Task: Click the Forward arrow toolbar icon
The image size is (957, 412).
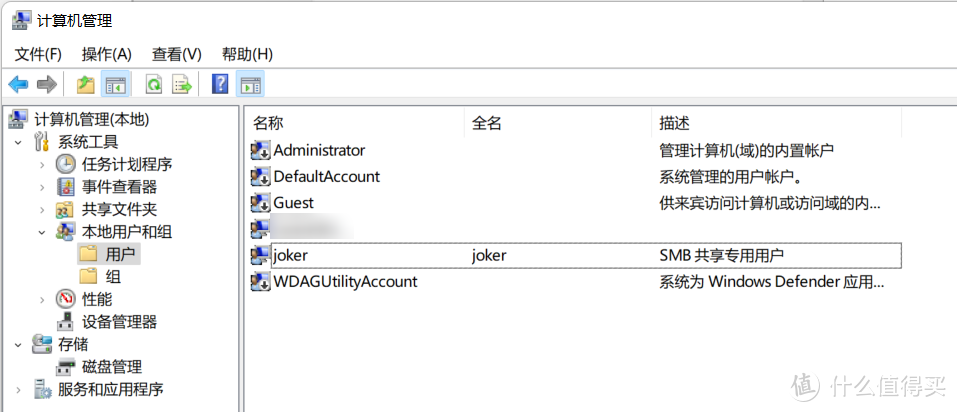Action: pyautogui.click(x=46, y=85)
